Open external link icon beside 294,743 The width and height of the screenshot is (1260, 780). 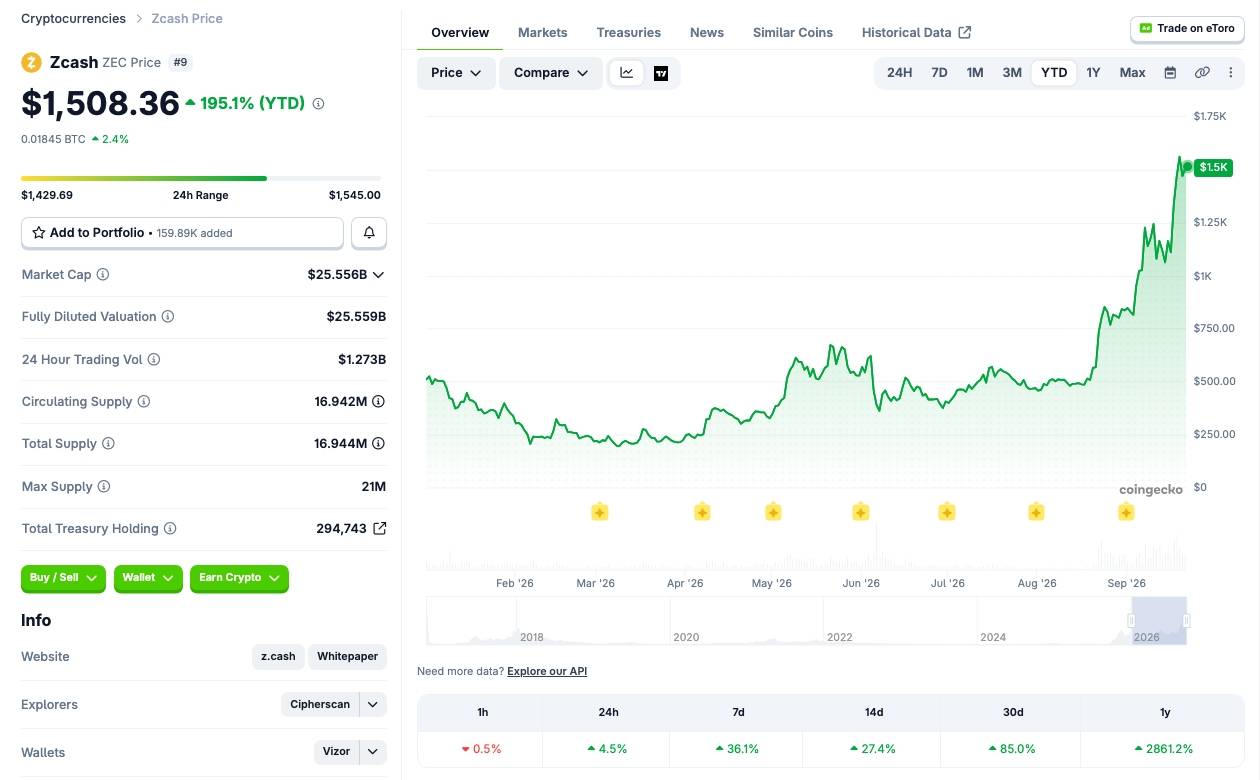click(x=380, y=528)
